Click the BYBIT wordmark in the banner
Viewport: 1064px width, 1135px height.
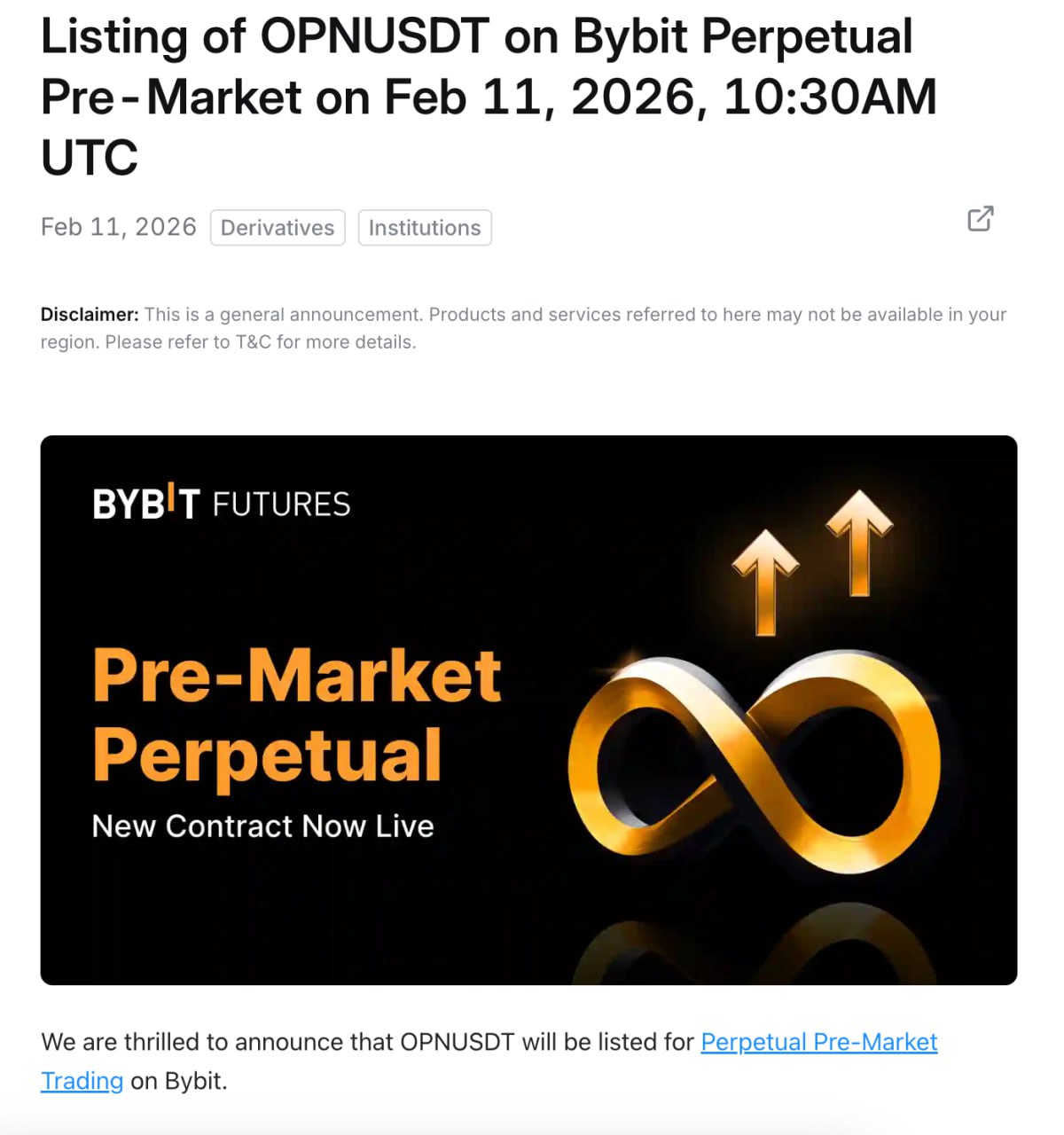[145, 503]
